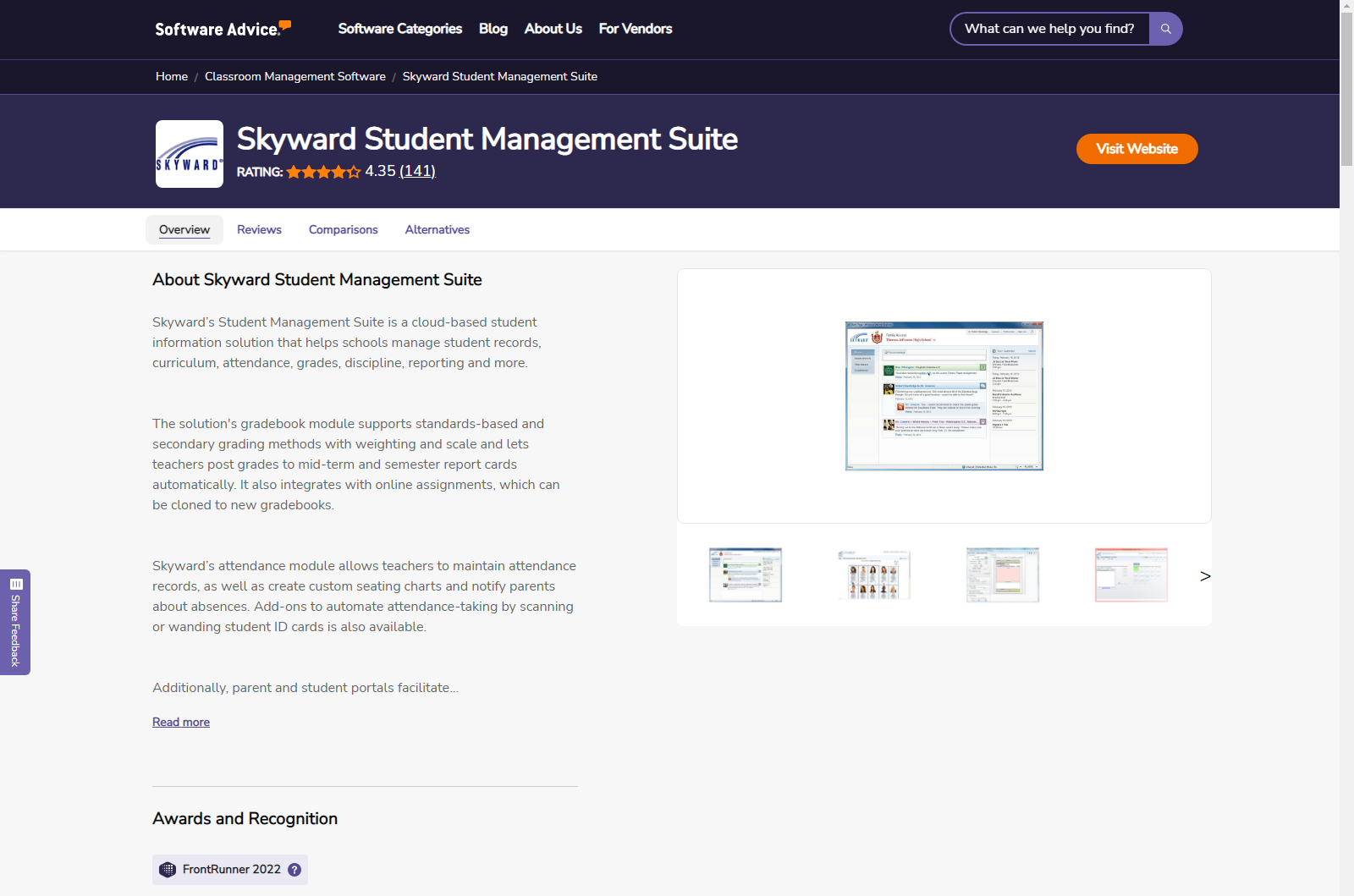1354x896 pixels.
Task: Switch to the Reviews tab
Action: [259, 230]
